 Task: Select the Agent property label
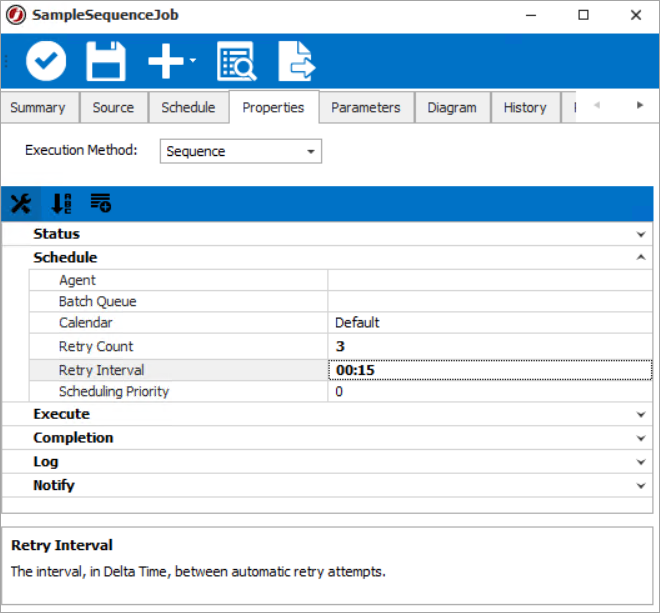(77, 280)
